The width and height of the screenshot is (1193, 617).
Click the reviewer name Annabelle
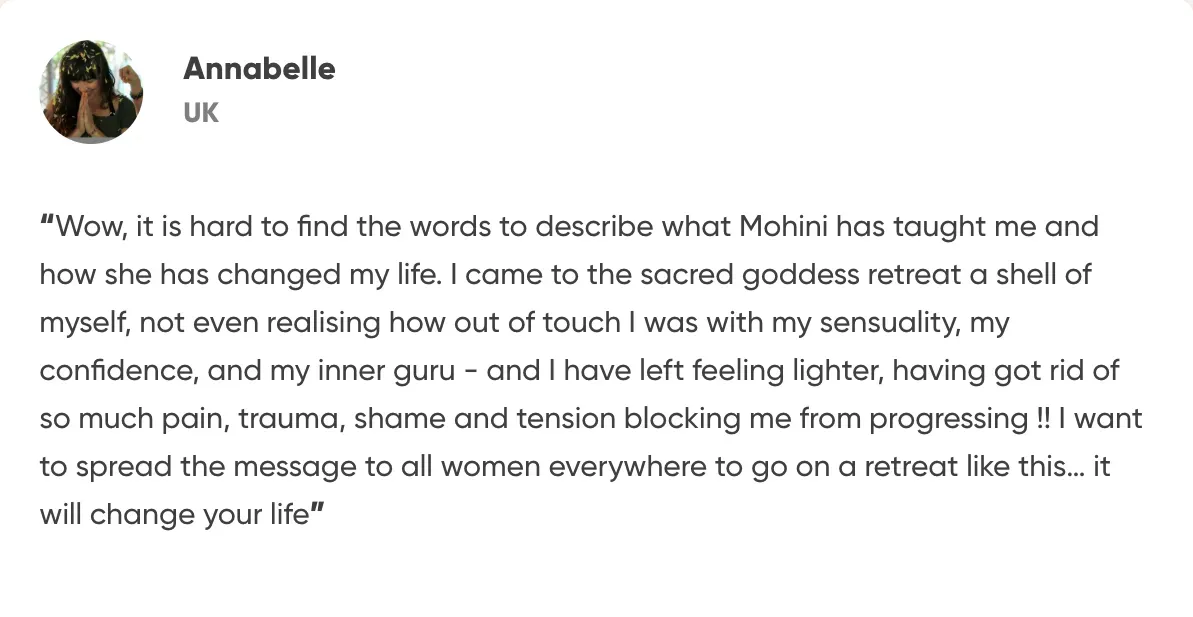tap(259, 68)
